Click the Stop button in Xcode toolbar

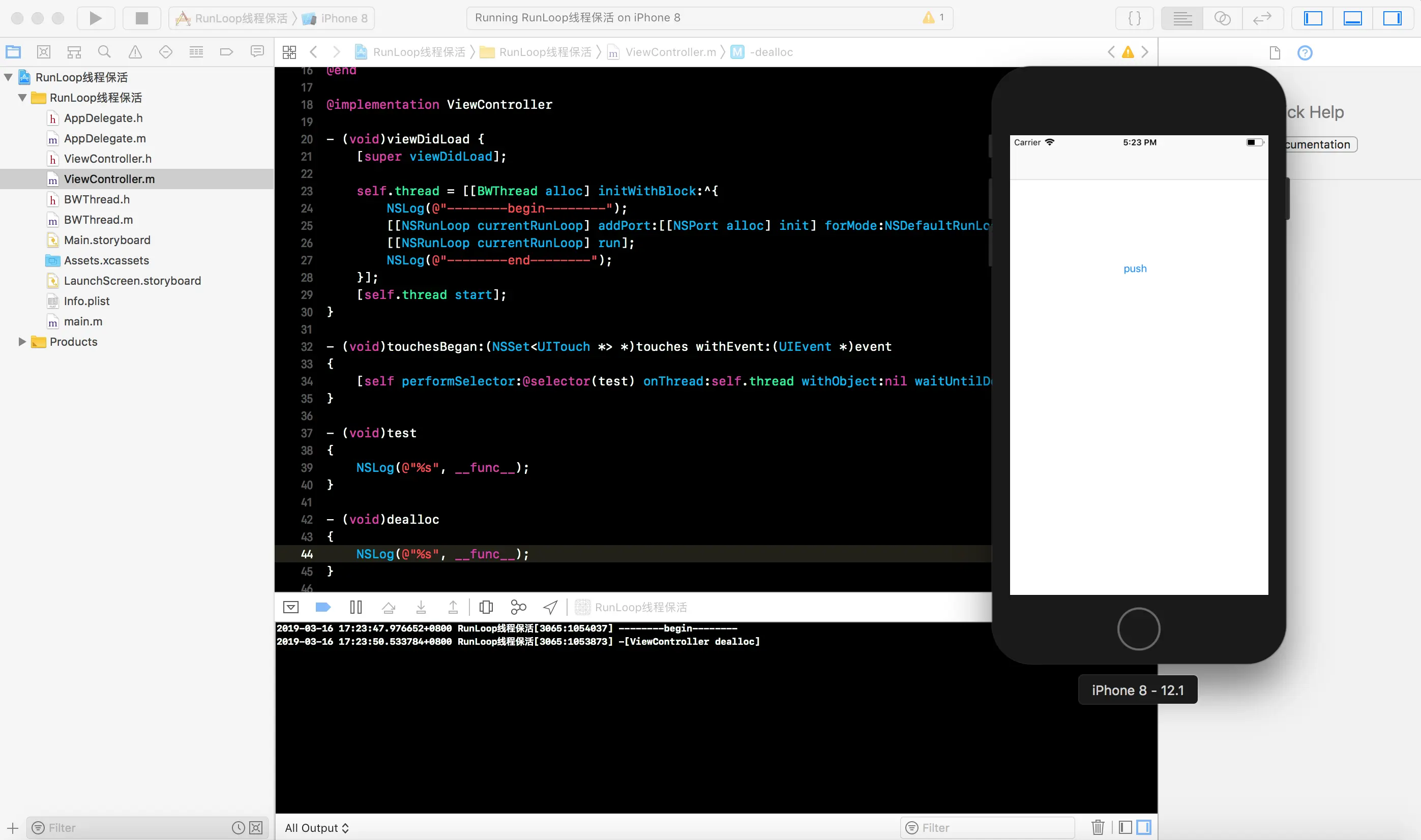[141, 18]
